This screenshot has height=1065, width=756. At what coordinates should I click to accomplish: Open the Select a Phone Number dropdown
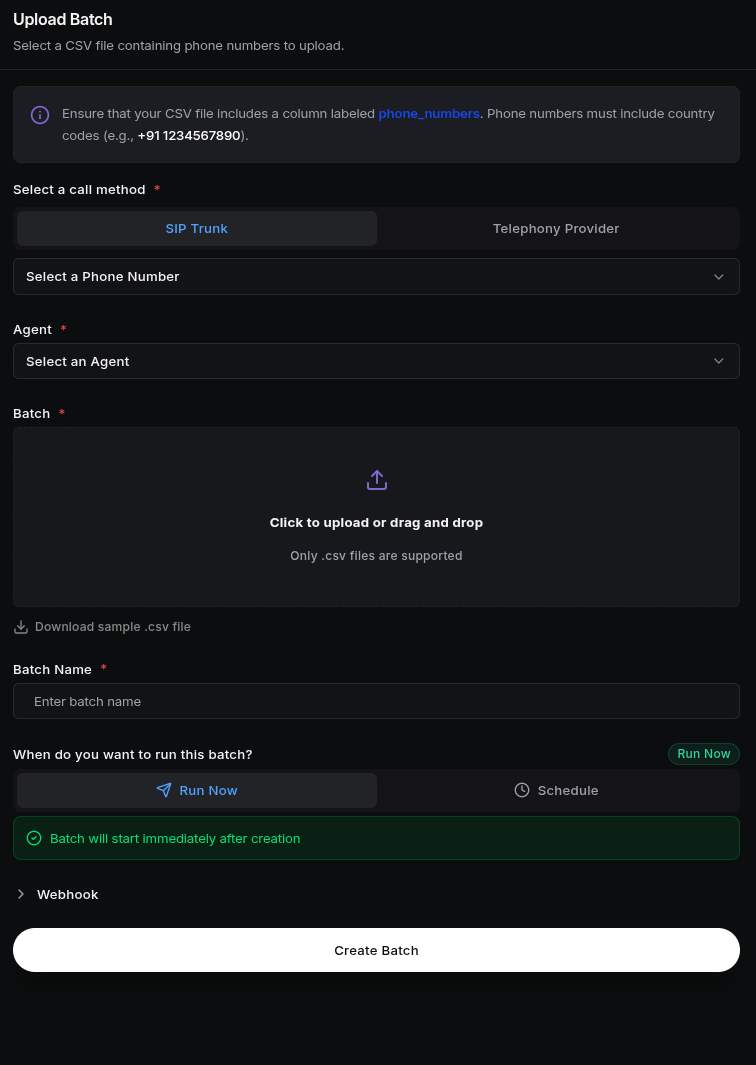click(x=376, y=276)
